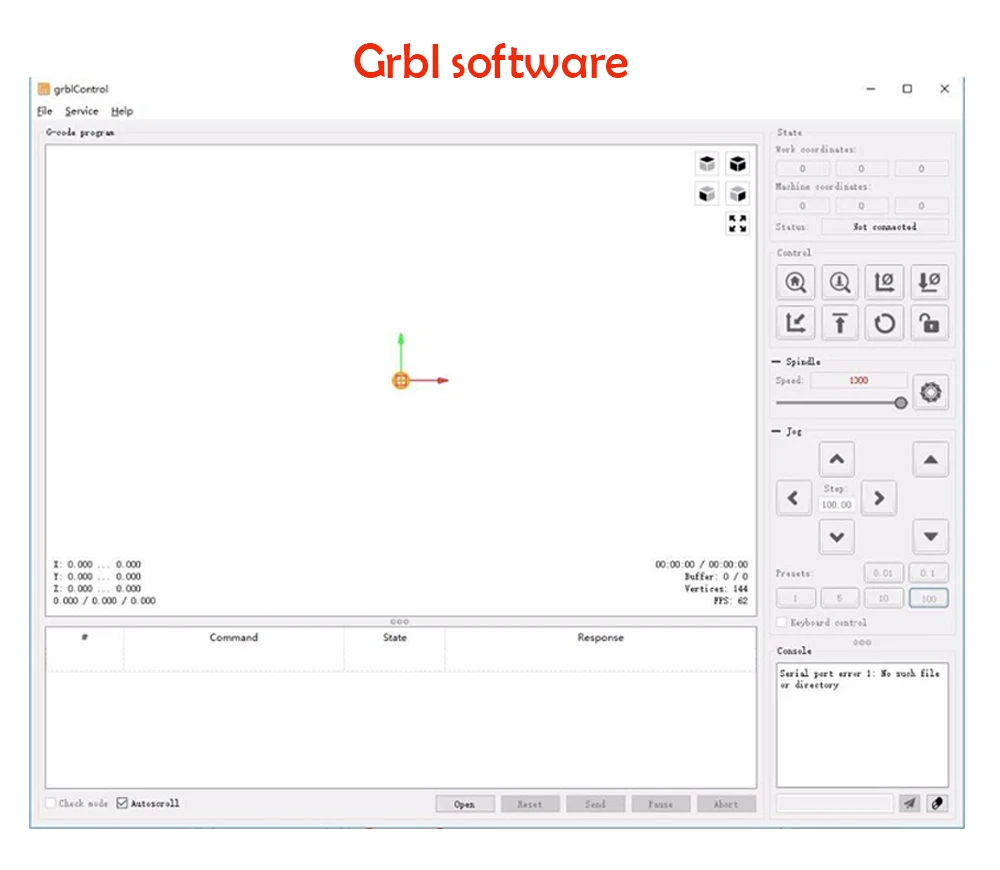Click the # column header

85,637
